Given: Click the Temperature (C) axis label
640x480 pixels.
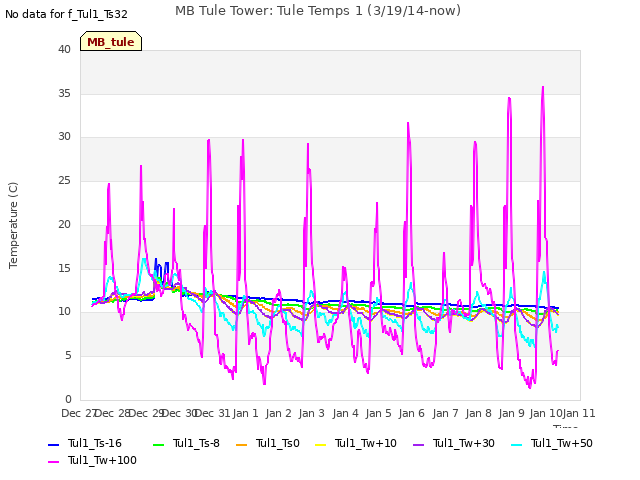Looking at the screenshot, I should 13,225.
